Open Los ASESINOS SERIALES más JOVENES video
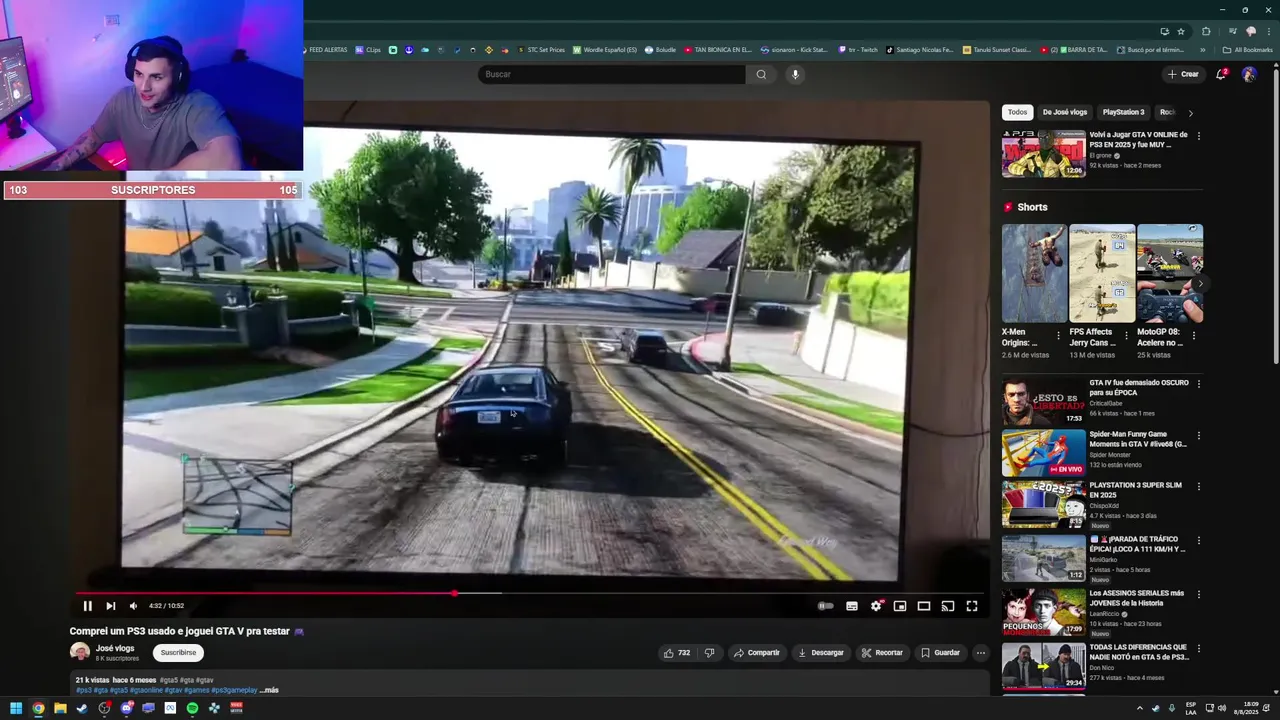 1043,612
